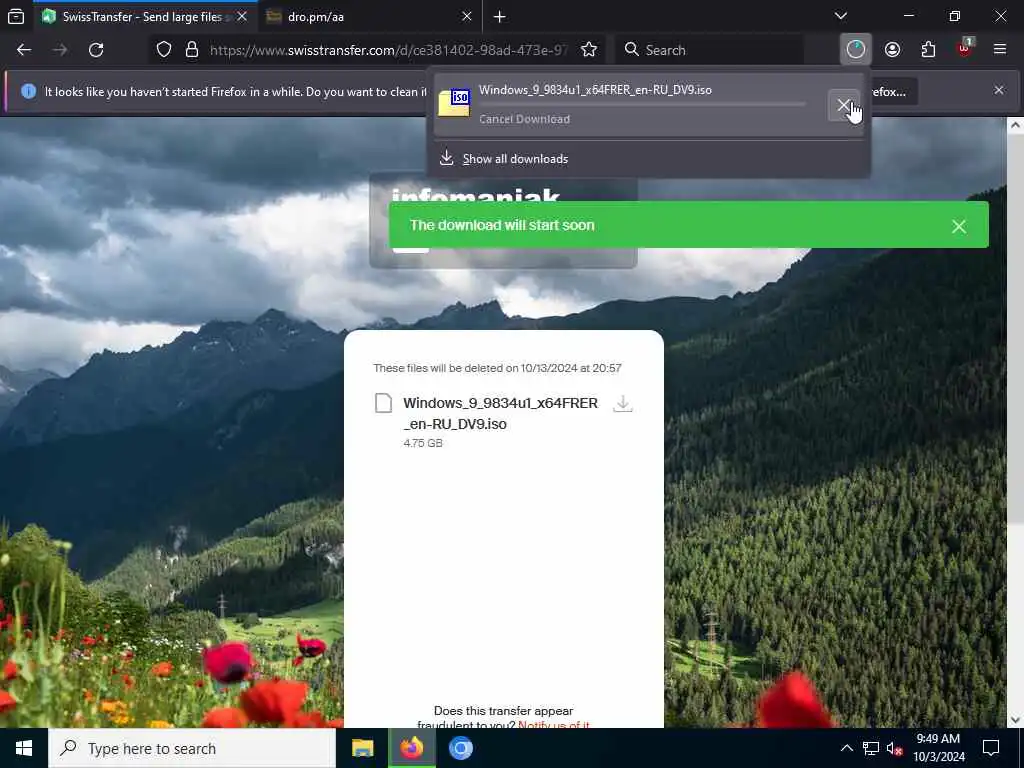Click the Search input box

click(x=709, y=50)
